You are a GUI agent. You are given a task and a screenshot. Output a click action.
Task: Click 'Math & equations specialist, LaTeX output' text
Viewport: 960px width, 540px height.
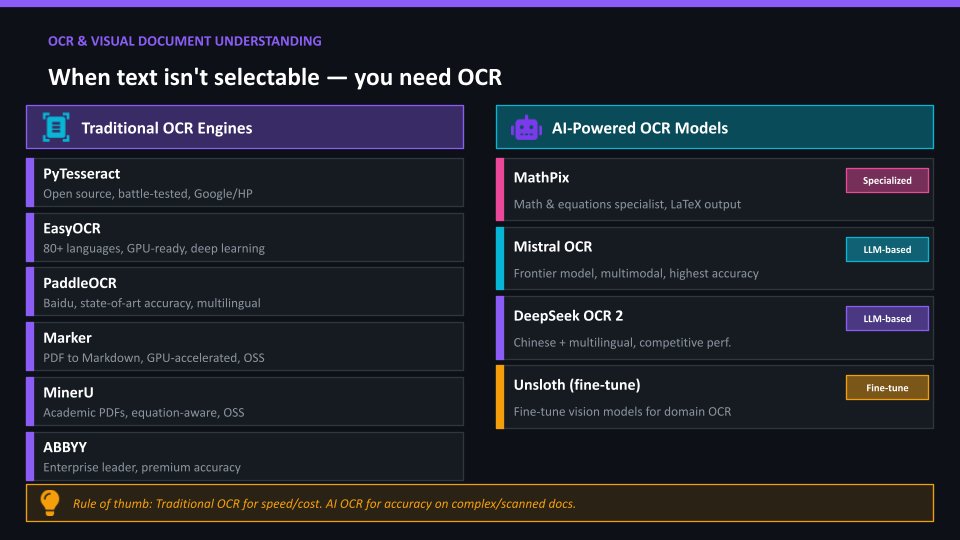coord(627,204)
